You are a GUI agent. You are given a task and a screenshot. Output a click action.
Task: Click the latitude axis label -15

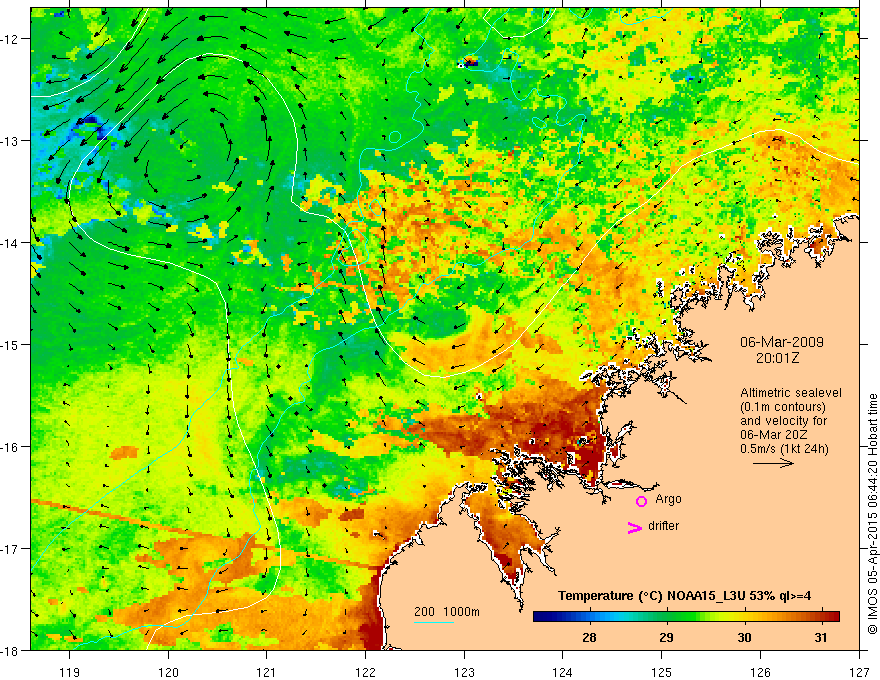tap(11, 344)
